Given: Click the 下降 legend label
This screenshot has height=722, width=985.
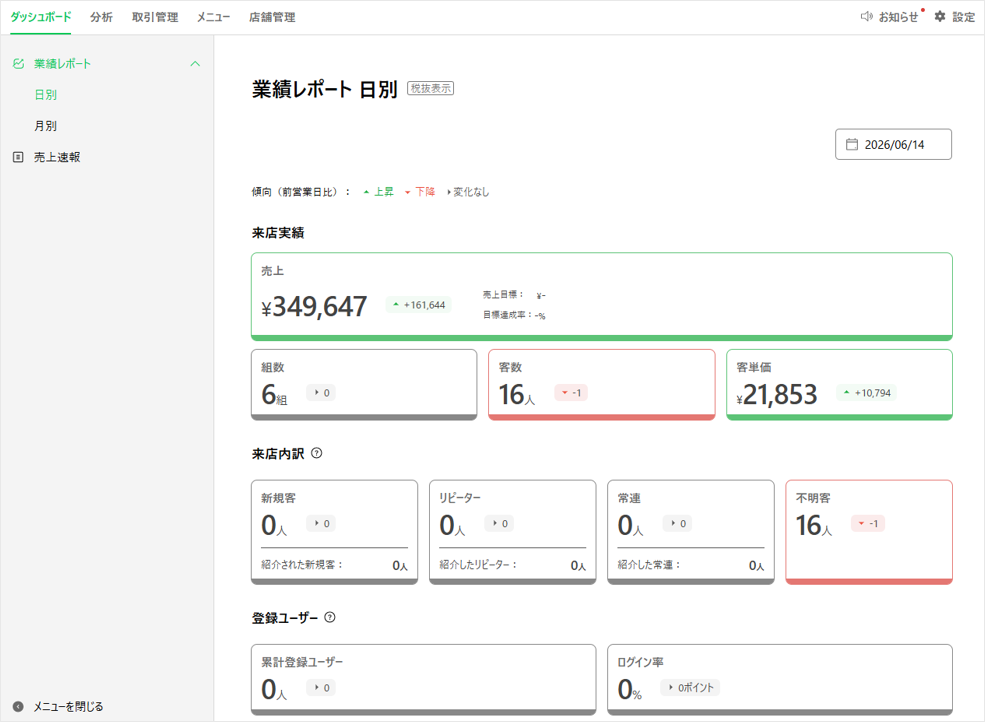Looking at the screenshot, I should (x=425, y=192).
